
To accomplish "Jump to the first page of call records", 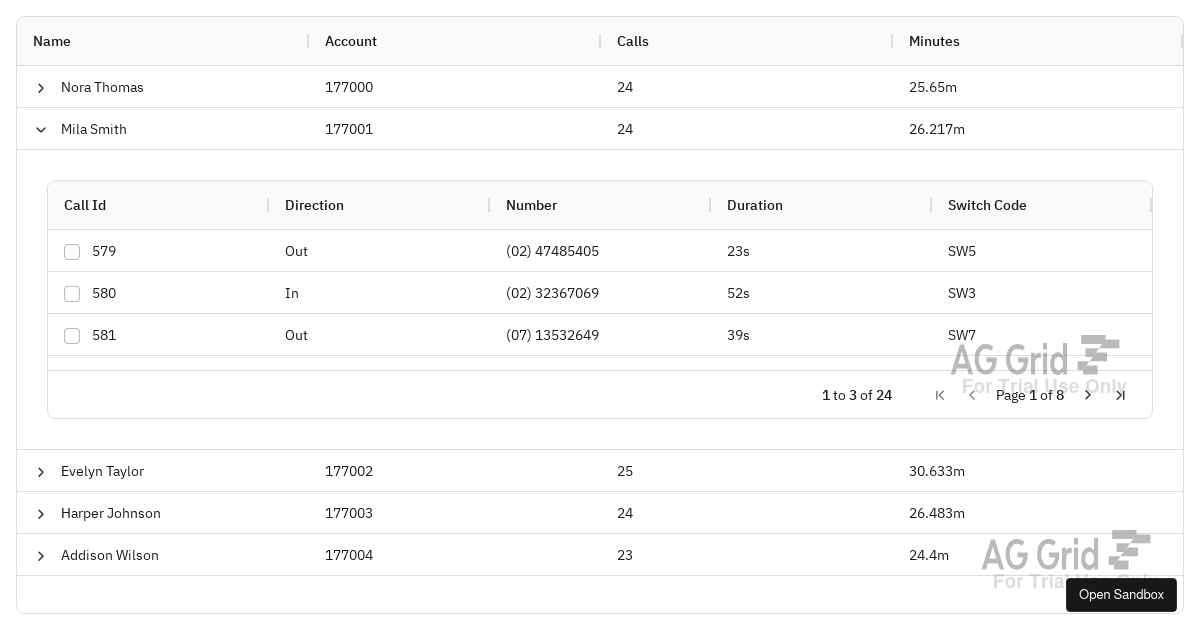I will (x=940, y=395).
